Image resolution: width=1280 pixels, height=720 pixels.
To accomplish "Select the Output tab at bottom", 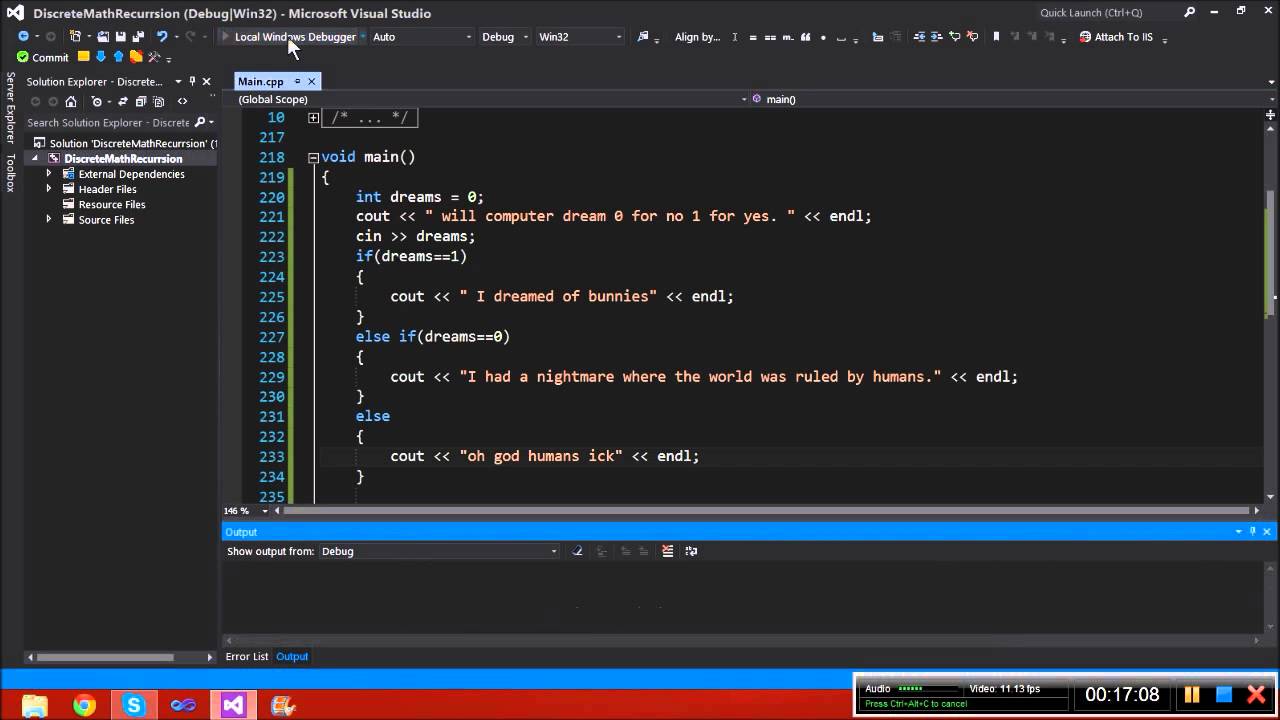I will coord(292,657).
